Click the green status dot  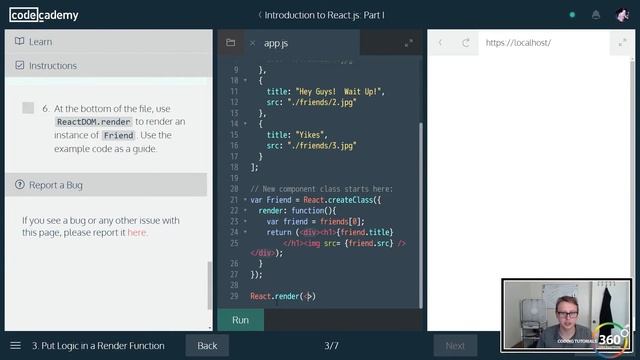click(572, 15)
